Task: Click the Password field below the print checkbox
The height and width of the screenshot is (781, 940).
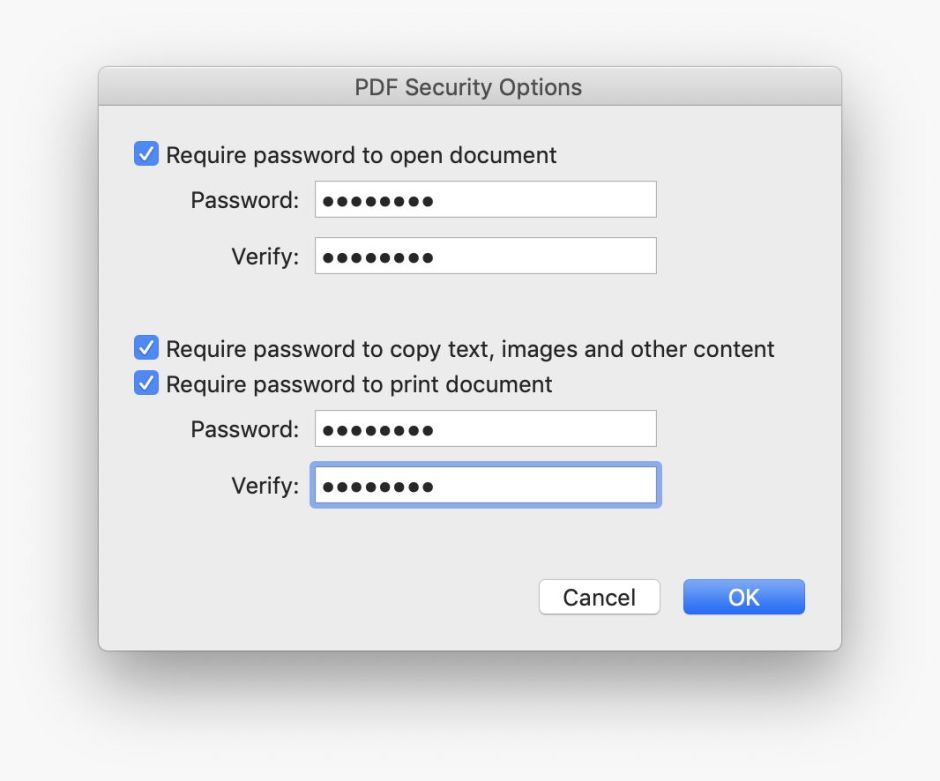Action: (x=485, y=428)
